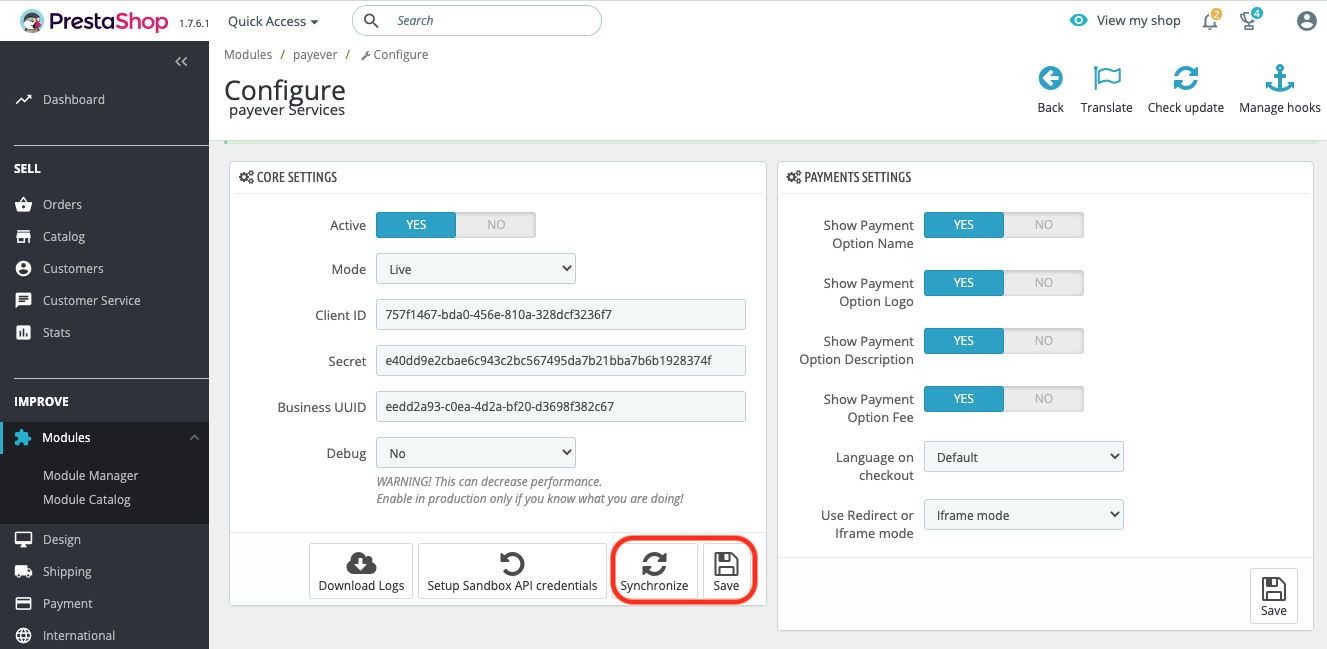
Task: Click in the Search field
Action: (x=477, y=20)
